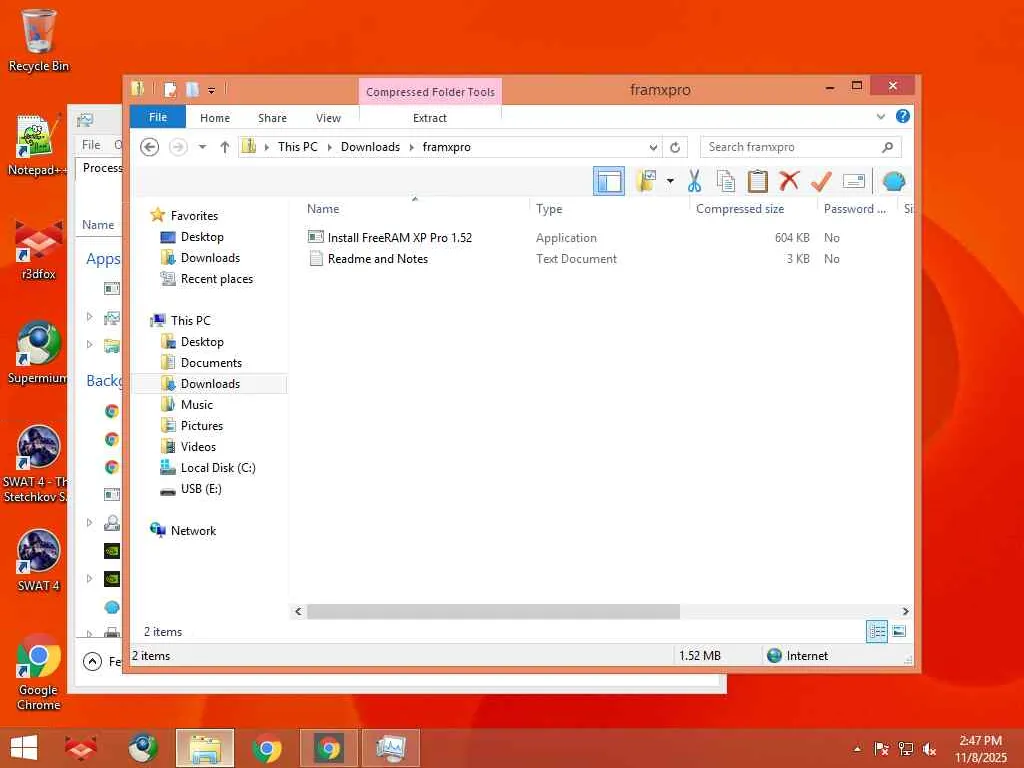1024x768 pixels.
Task: Open Documents in navigation pane
Action: coord(211,362)
